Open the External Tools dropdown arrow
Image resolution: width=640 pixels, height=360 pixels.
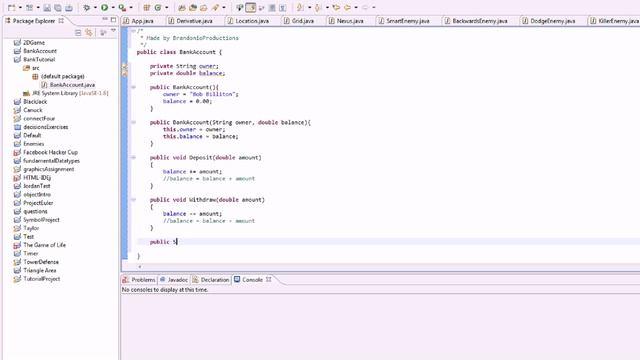click(x=131, y=7)
